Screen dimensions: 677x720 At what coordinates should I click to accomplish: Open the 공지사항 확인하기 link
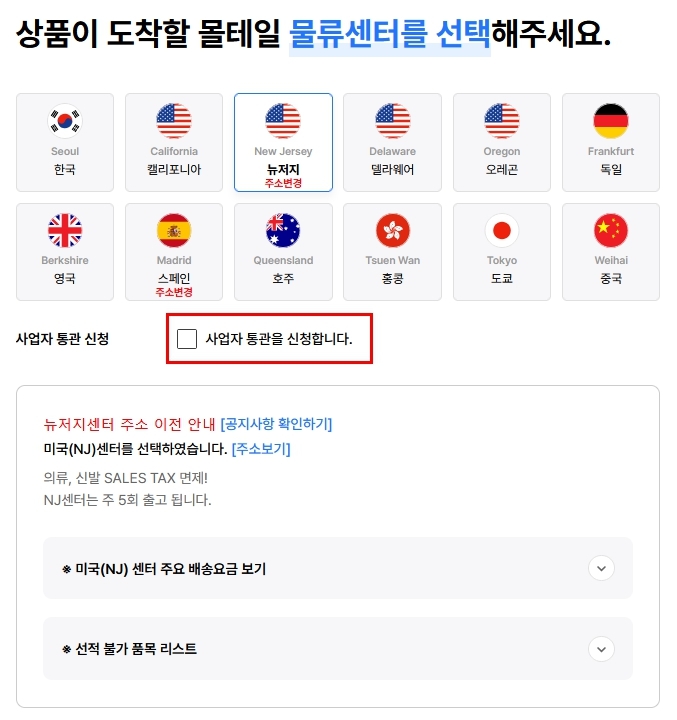click(x=276, y=424)
